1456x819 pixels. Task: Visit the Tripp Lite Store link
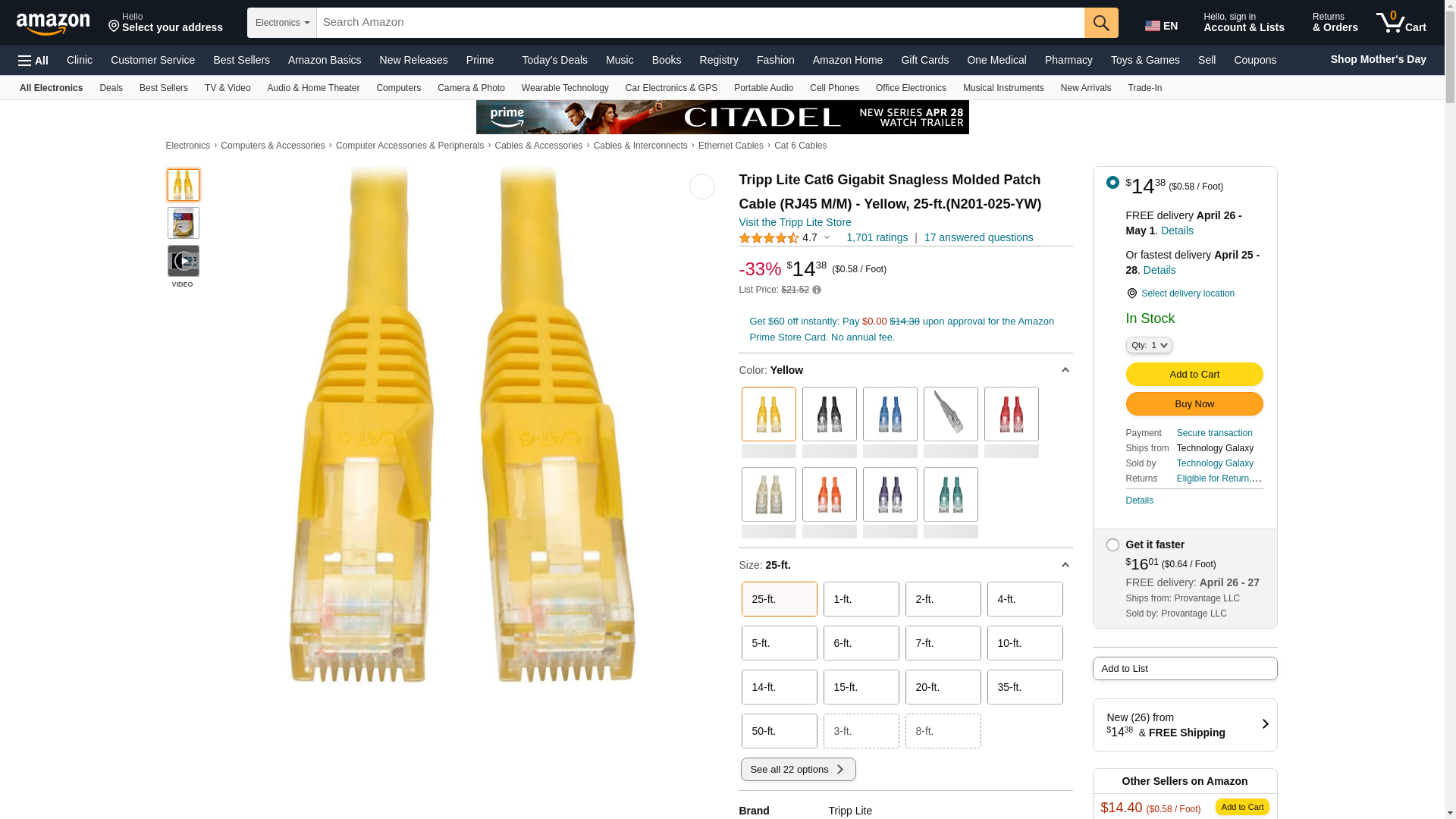795,222
